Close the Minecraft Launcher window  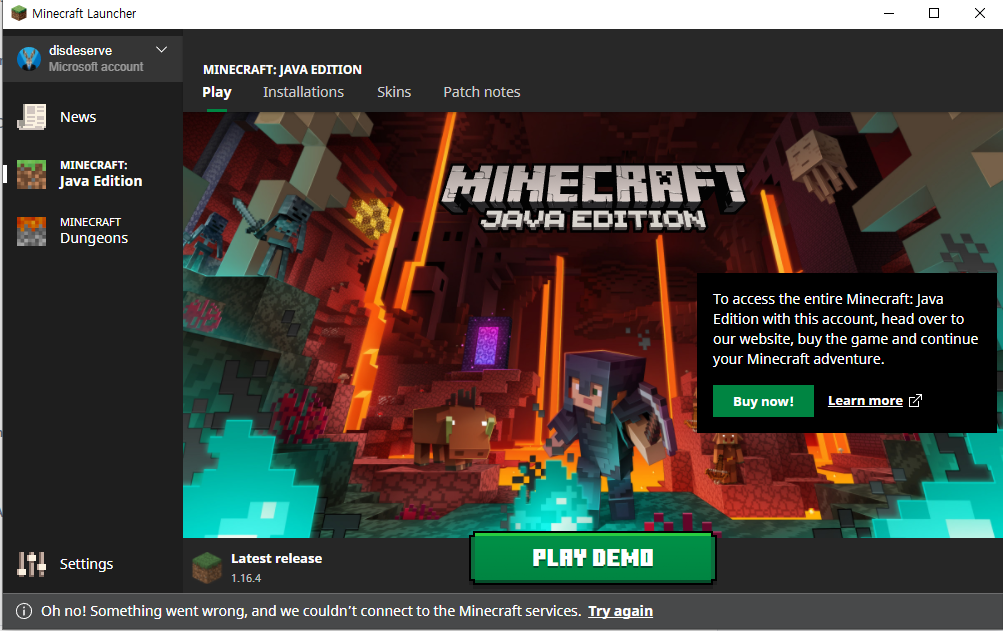pos(979,13)
